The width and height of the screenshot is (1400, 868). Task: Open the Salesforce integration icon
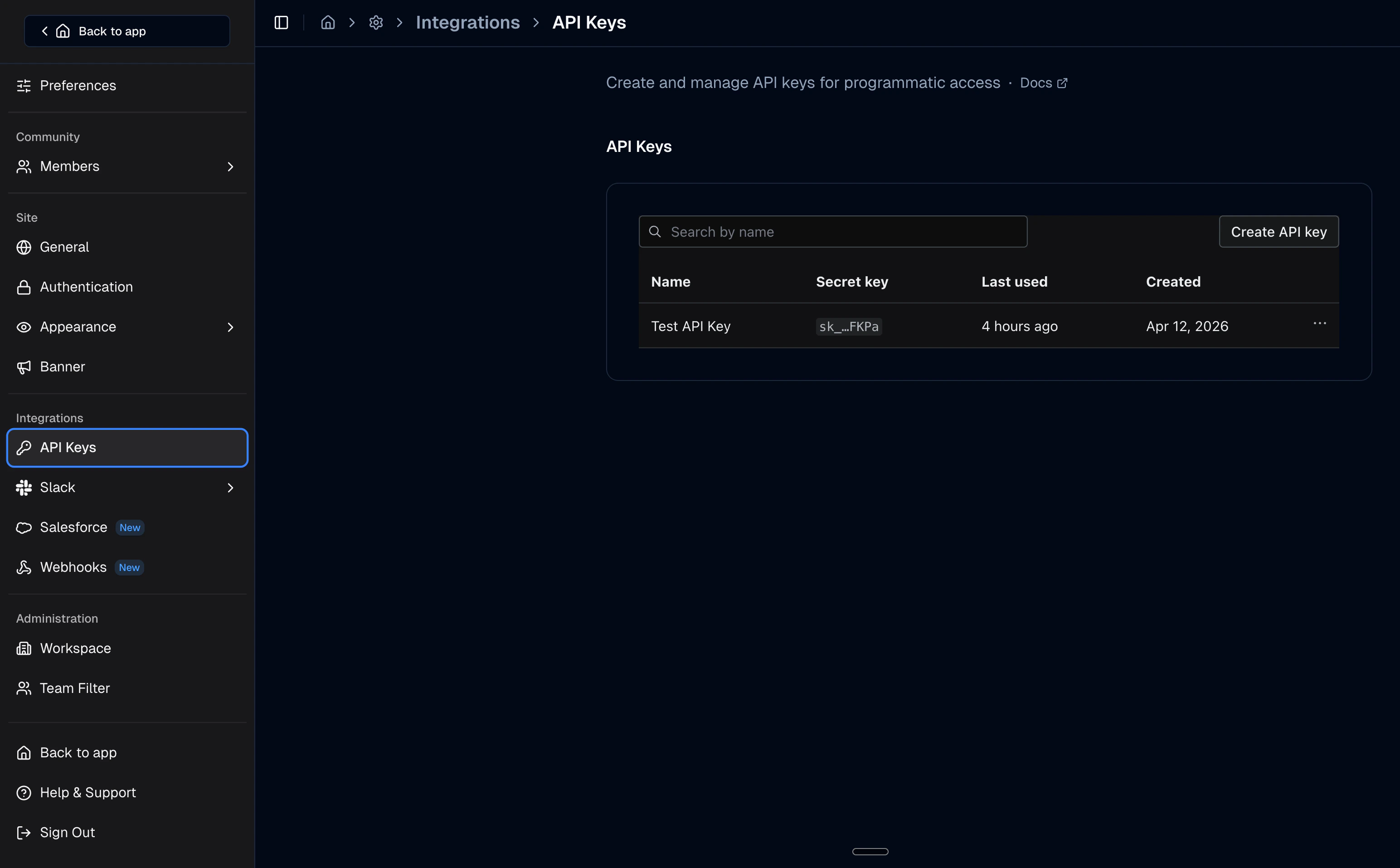[24, 527]
